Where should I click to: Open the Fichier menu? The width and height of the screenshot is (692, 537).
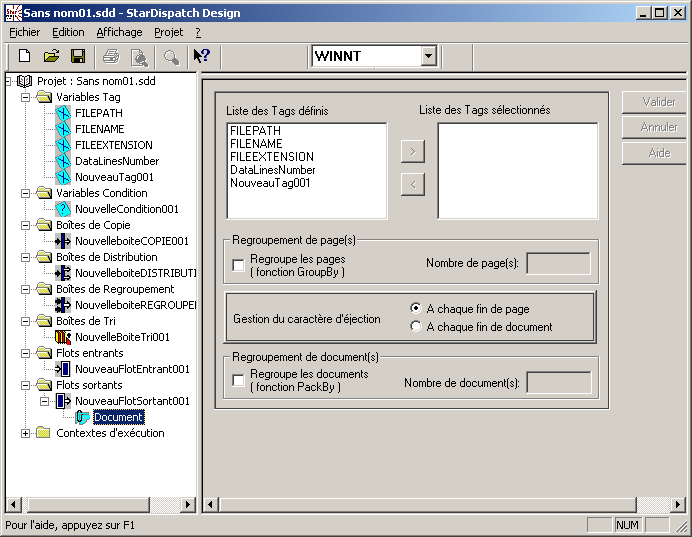24,32
